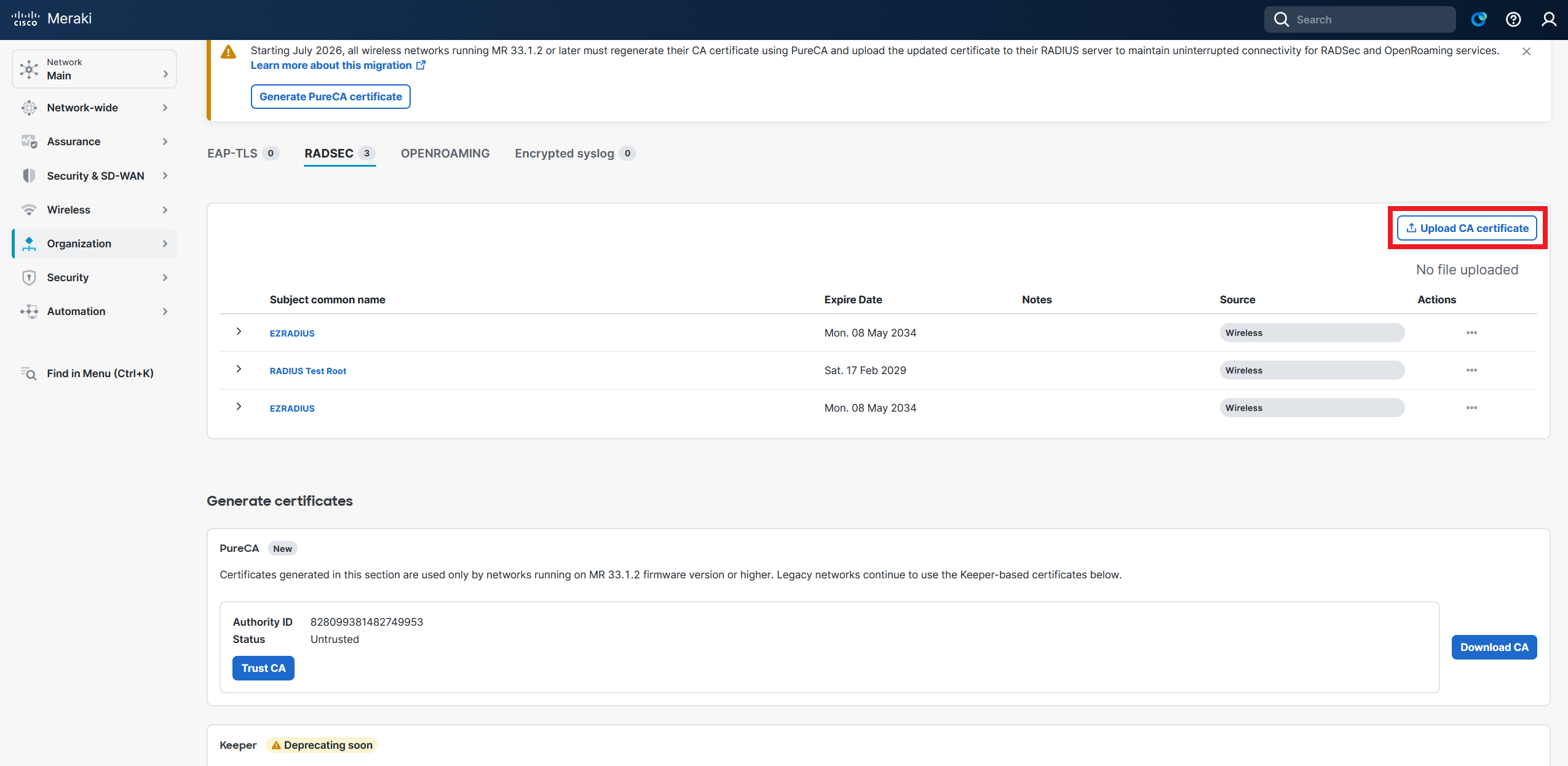Open the help question mark icon
The height and width of the screenshot is (766, 1568).
1513,20
